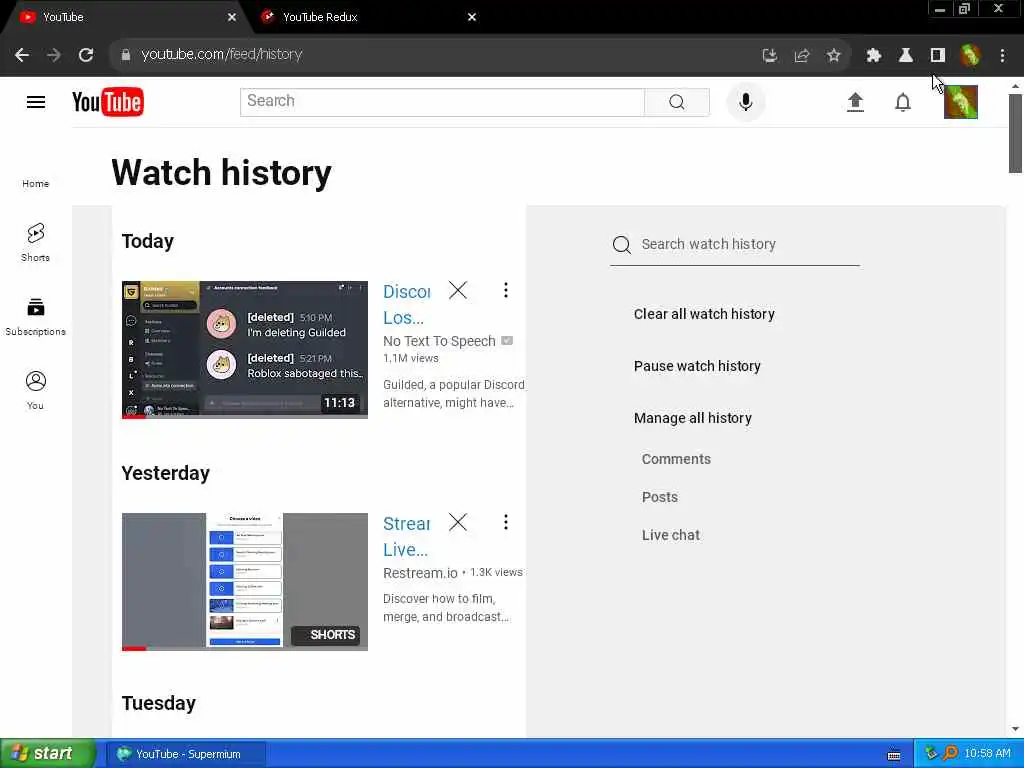This screenshot has height=768, width=1024.
Task: Open Shorts in the sidebar
Action: point(35,242)
